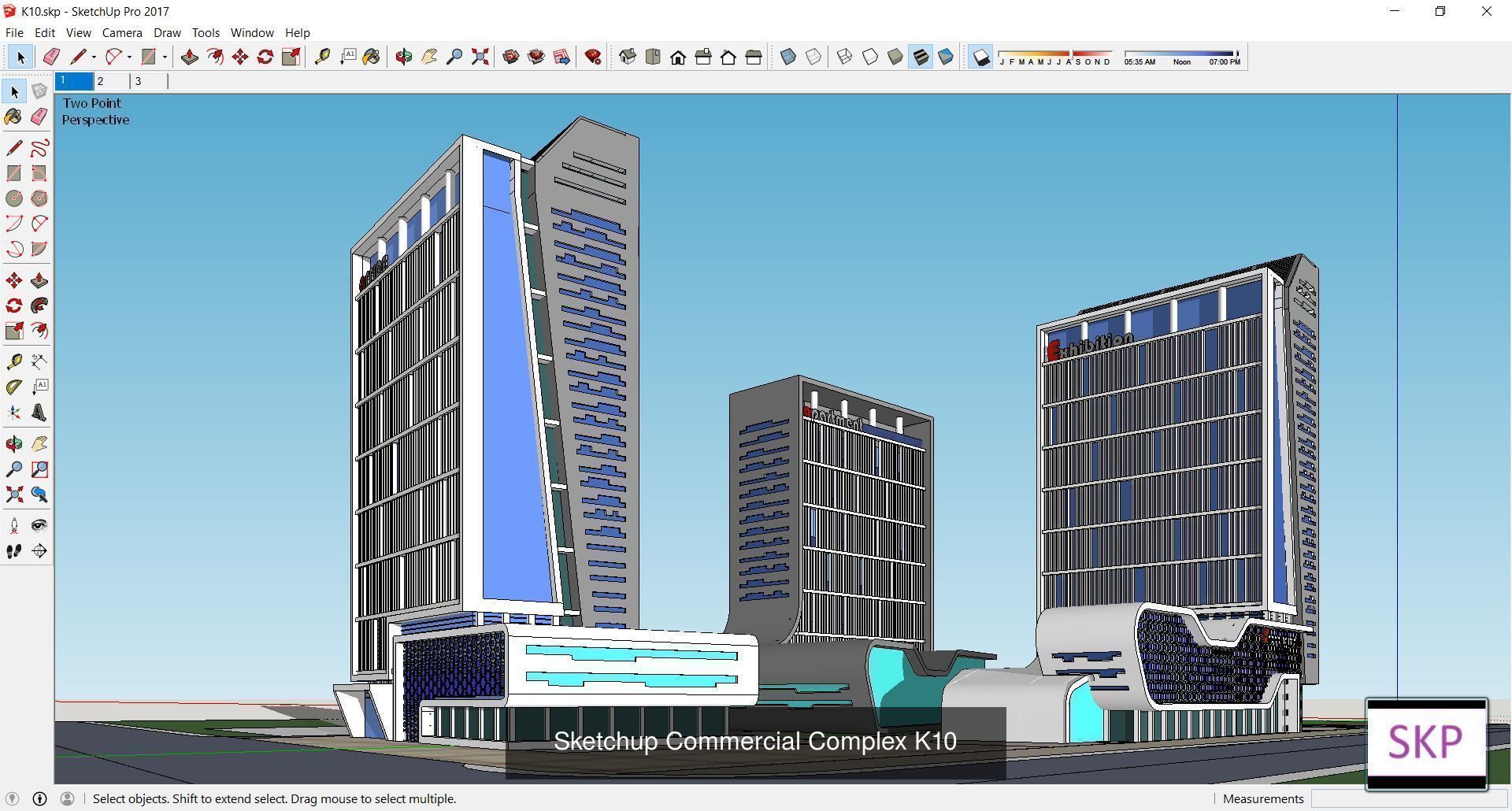This screenshot has height=811, width=1512.
Task: Pick the Circle tool in the left toolbar
Action: click(14, 198)
